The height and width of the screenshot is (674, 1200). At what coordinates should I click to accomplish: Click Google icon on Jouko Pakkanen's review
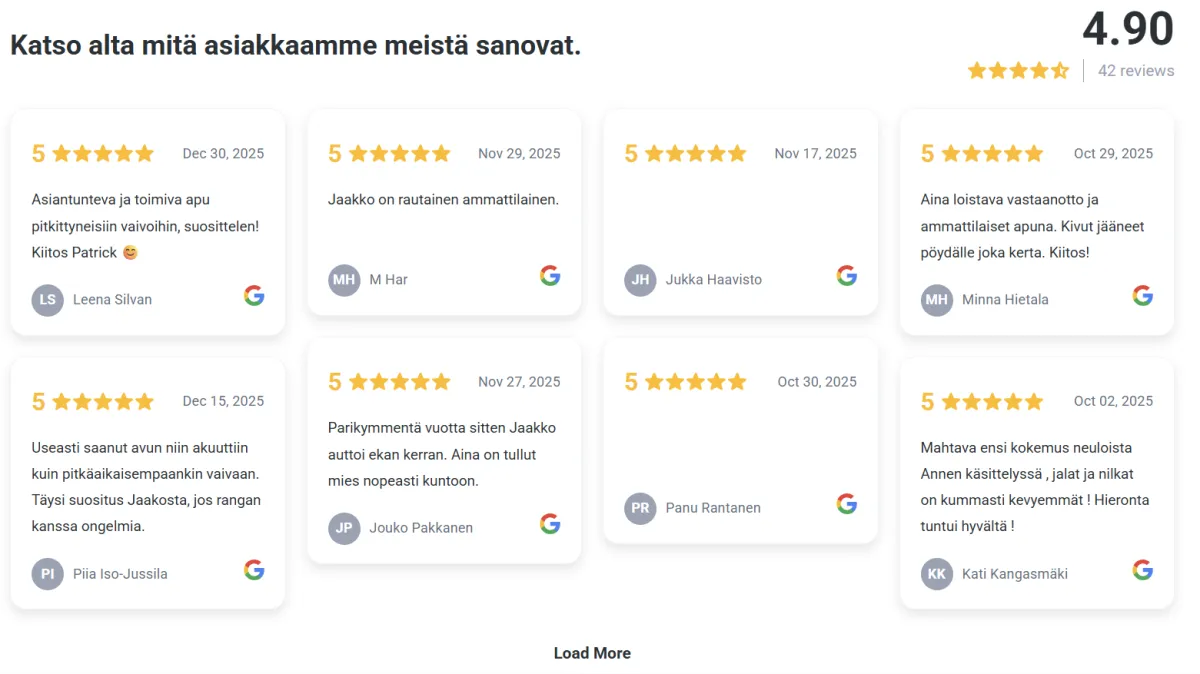(x=550, y=524)
